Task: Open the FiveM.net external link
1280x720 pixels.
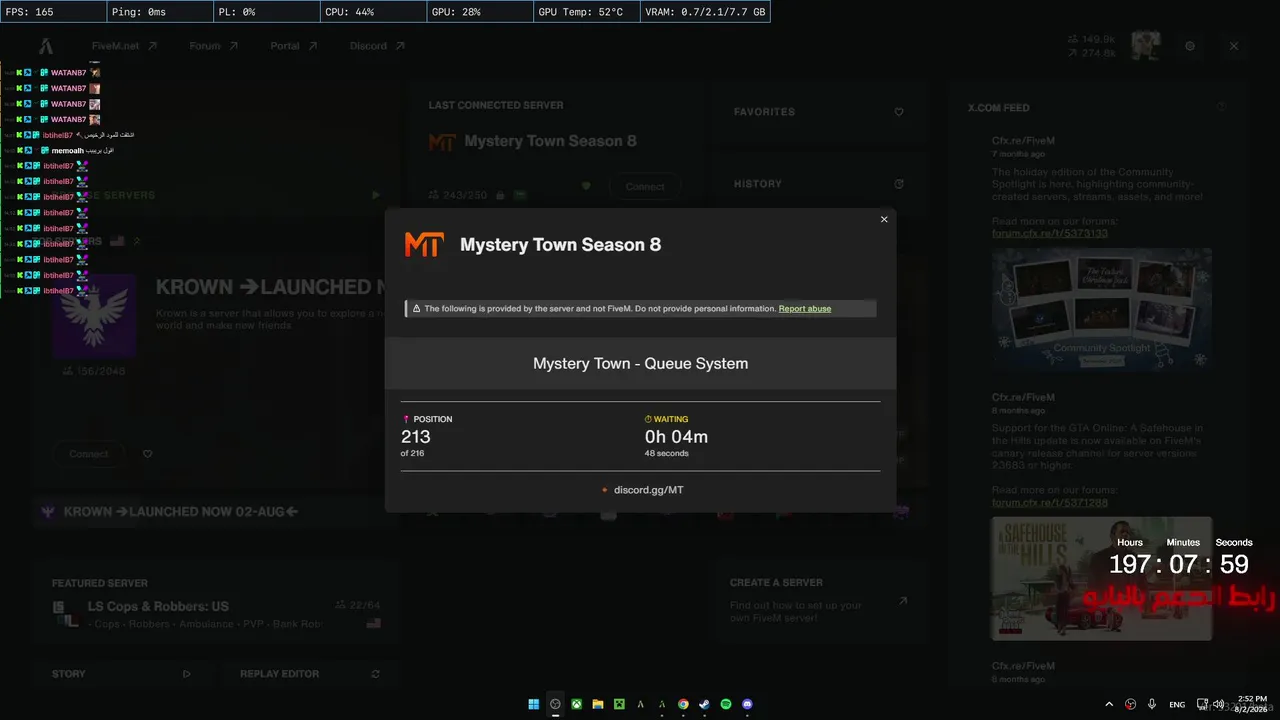Action: pos(124,46)
